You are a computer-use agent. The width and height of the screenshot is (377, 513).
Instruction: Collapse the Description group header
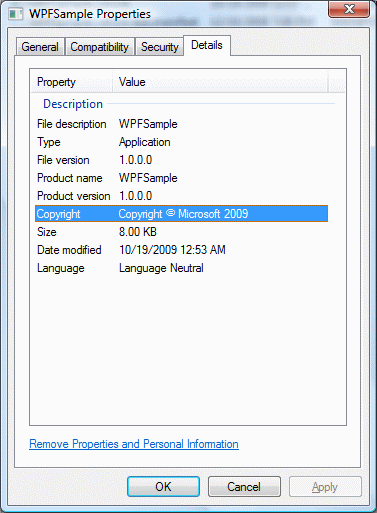(73, 104)
